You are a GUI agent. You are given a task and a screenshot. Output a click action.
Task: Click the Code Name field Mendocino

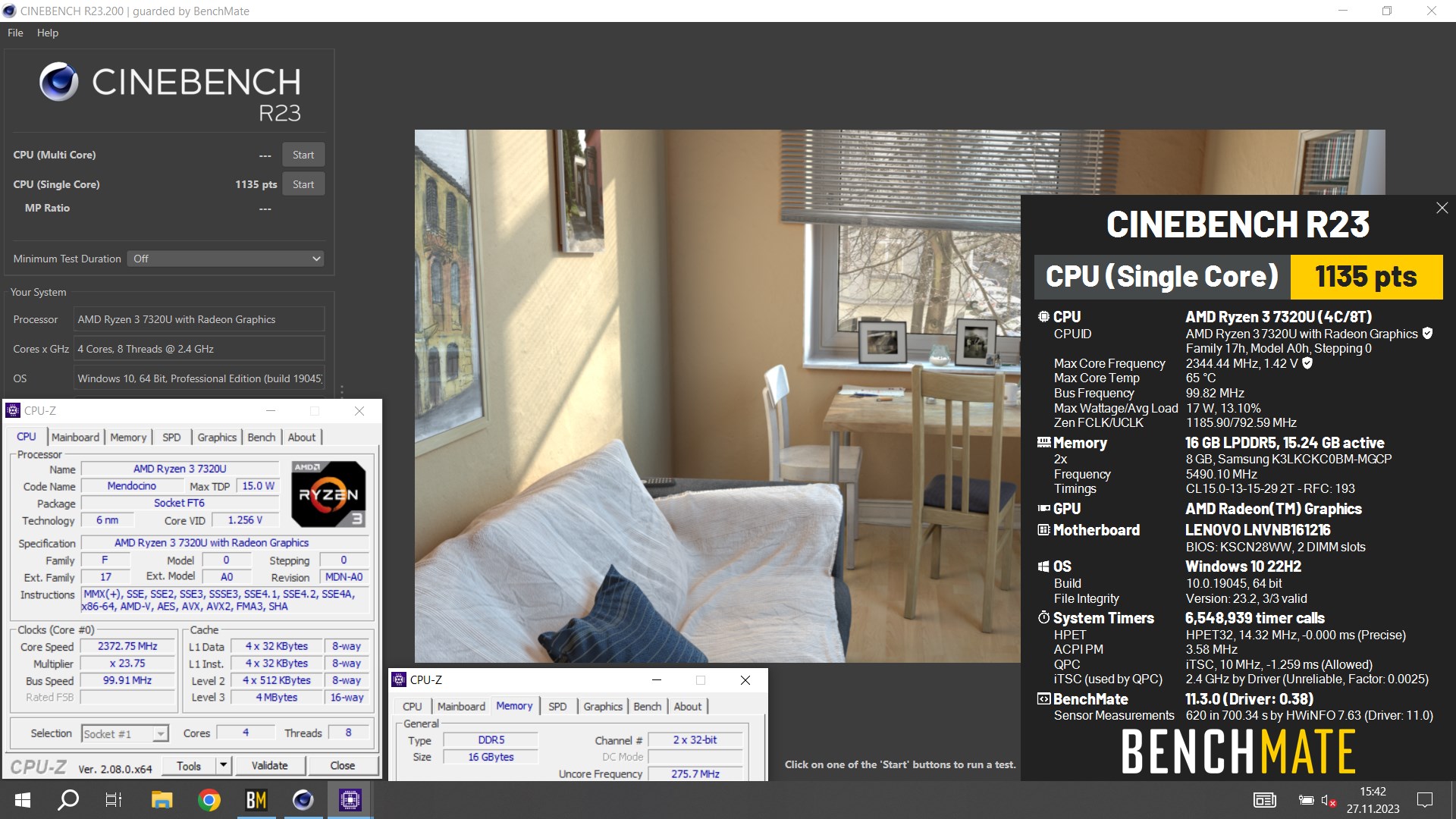point(131,486)
